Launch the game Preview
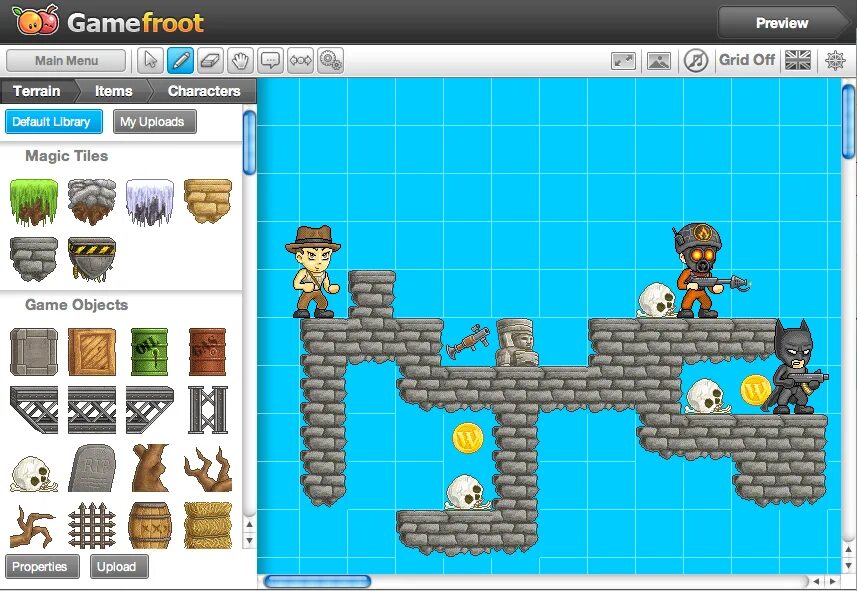This screenshot has height=591, width=857. click(782, 23)
